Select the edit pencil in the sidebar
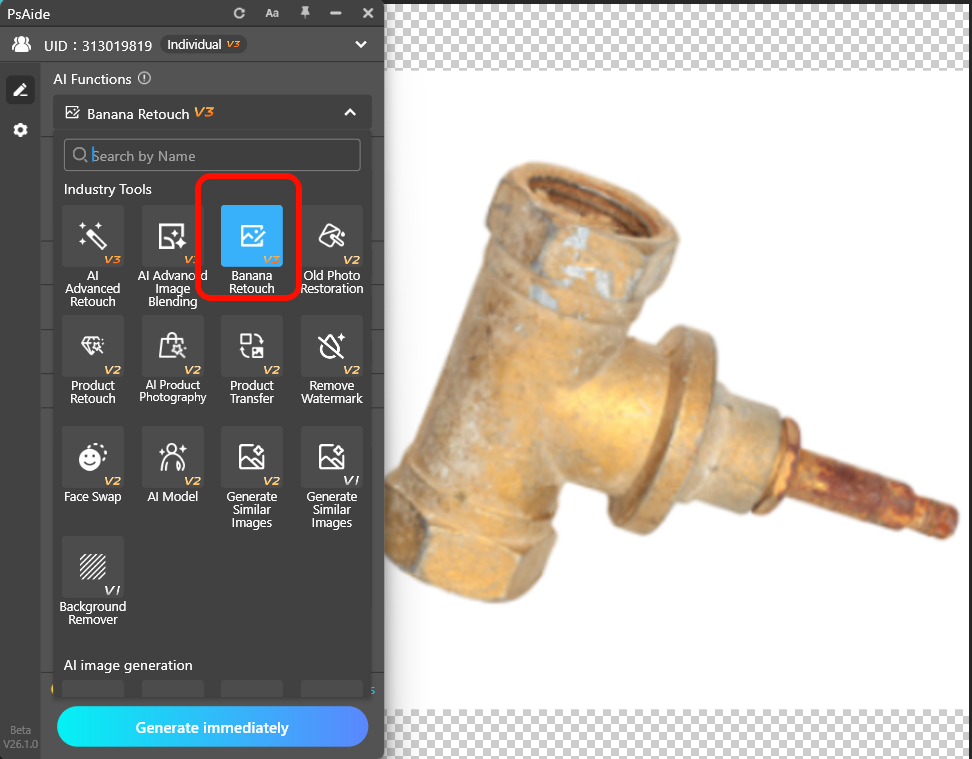Screen dimensions: 972x759 click(20, 90)
